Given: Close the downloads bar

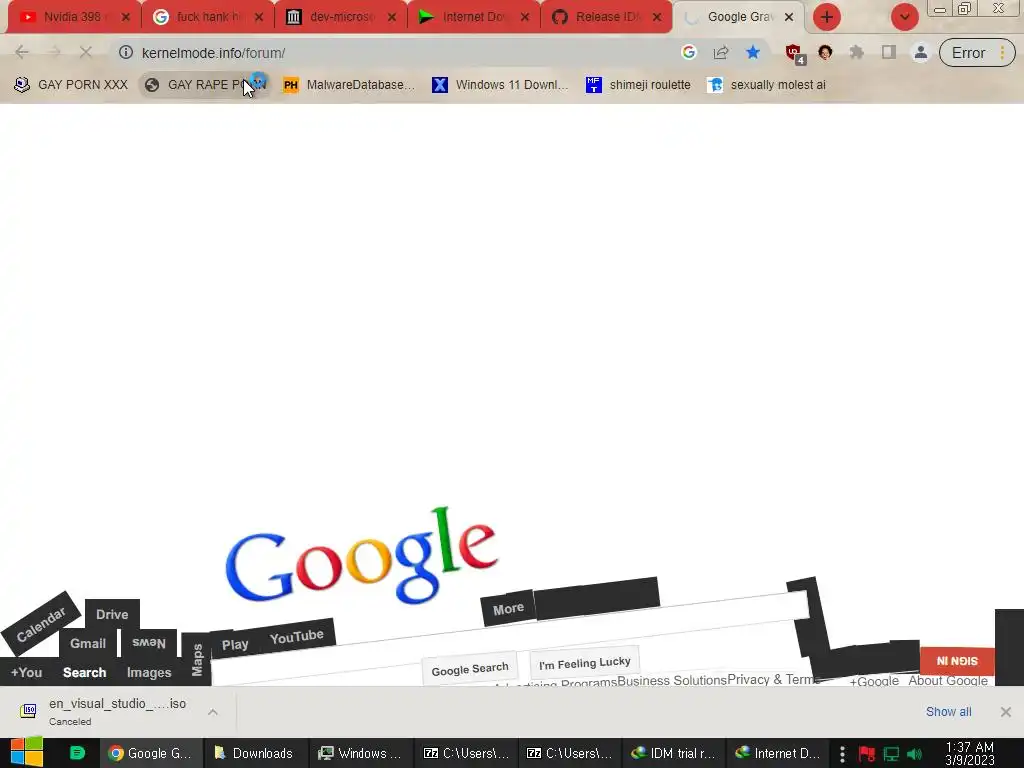Looking at the screenshot, I should click(x=1006, y=712).
